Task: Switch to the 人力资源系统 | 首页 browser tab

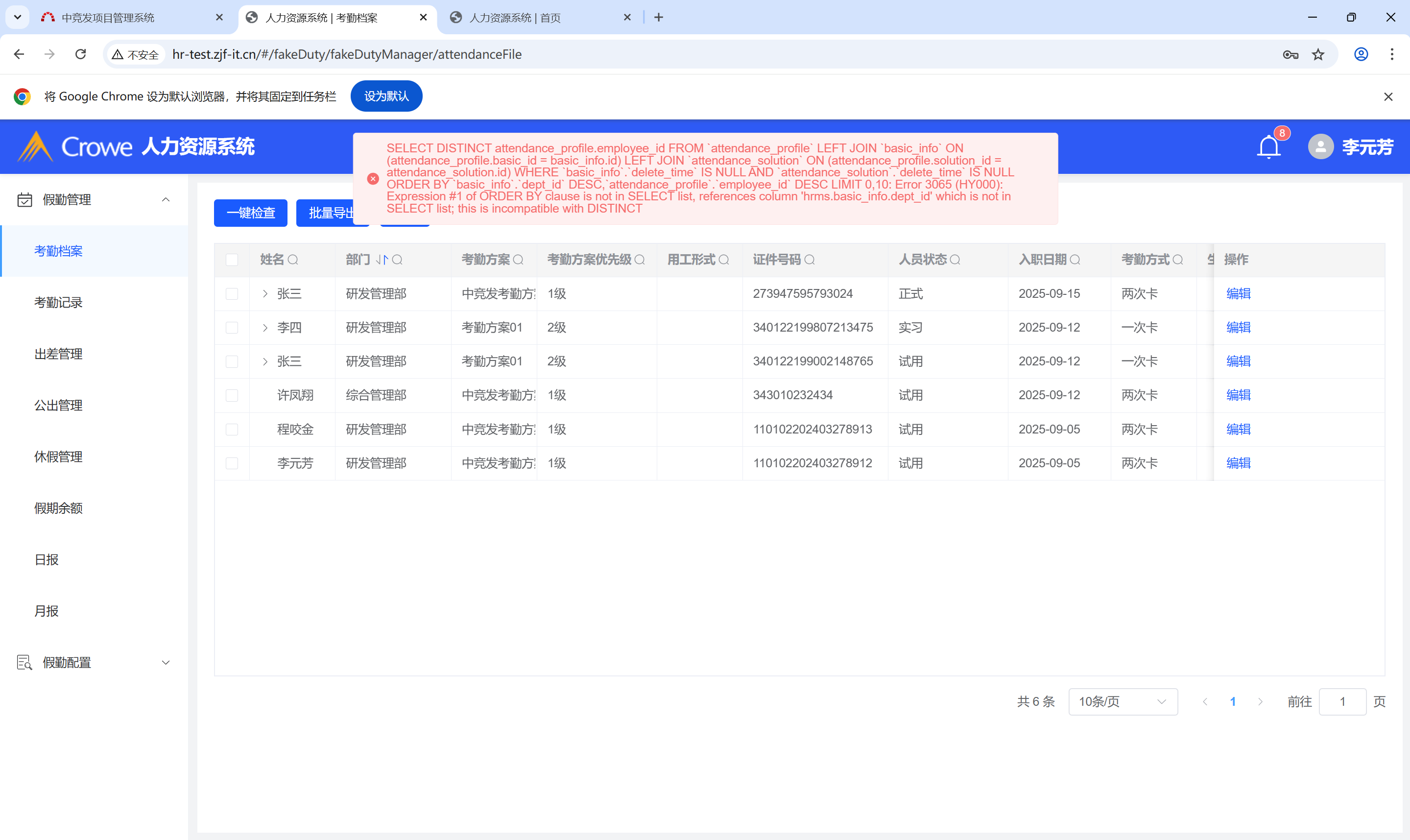Action: (515, 18)
